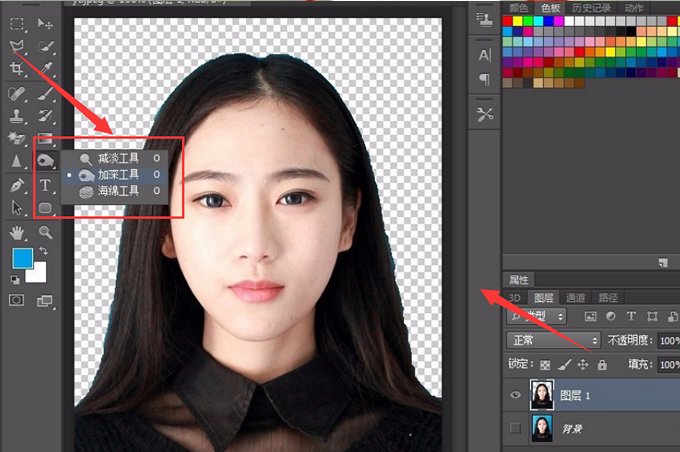Toggle pixel layer filter
680x452 pixels.
point(591,316)
